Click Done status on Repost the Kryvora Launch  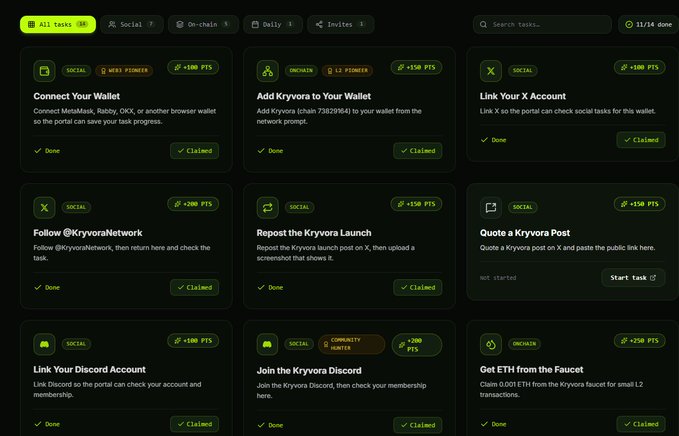tap(270, 287)
